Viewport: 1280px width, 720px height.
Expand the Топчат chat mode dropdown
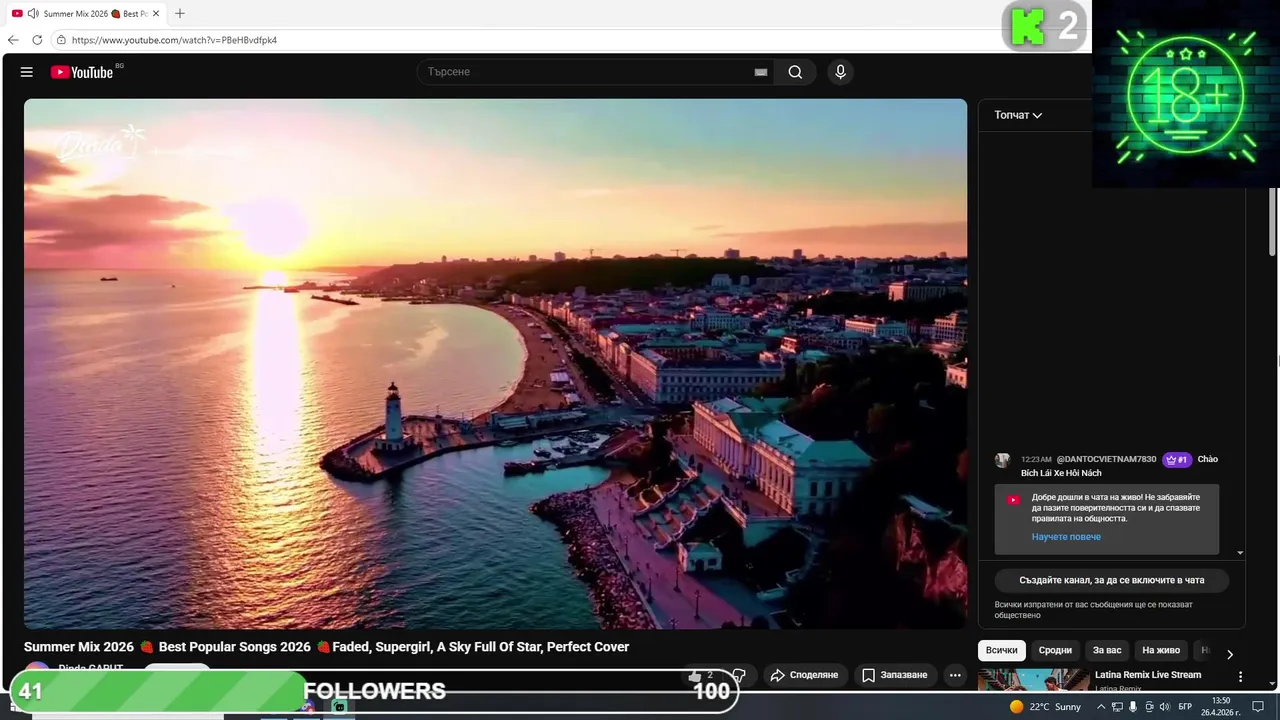click(1018, 115)
